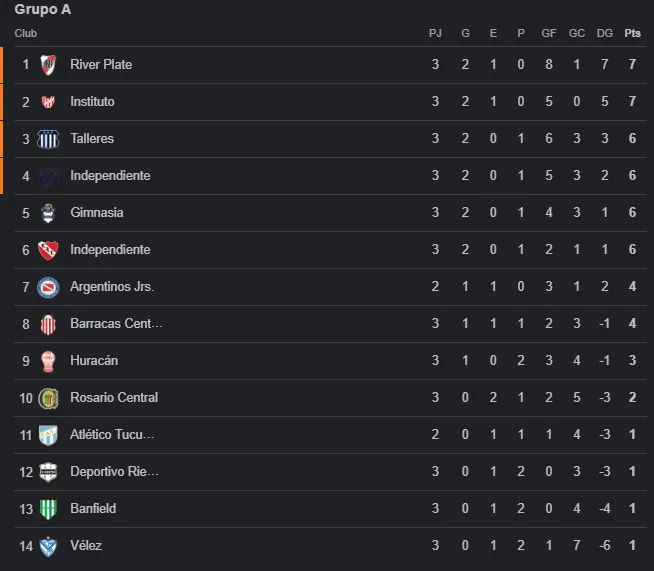
Task: Click the green Banfield crest
Action: click(x=48, y=509)
